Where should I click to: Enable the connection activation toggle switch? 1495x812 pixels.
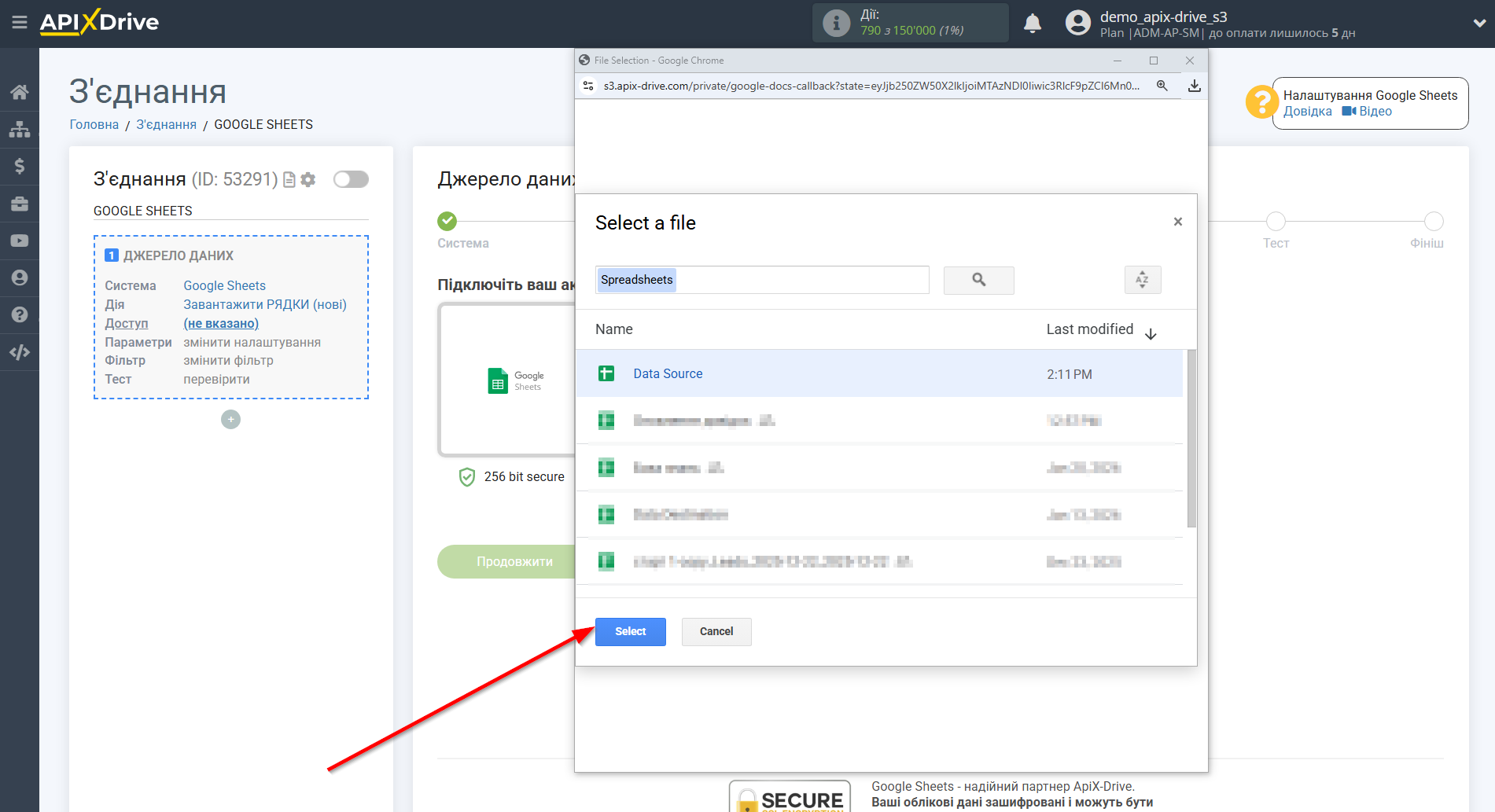point(351,179)
